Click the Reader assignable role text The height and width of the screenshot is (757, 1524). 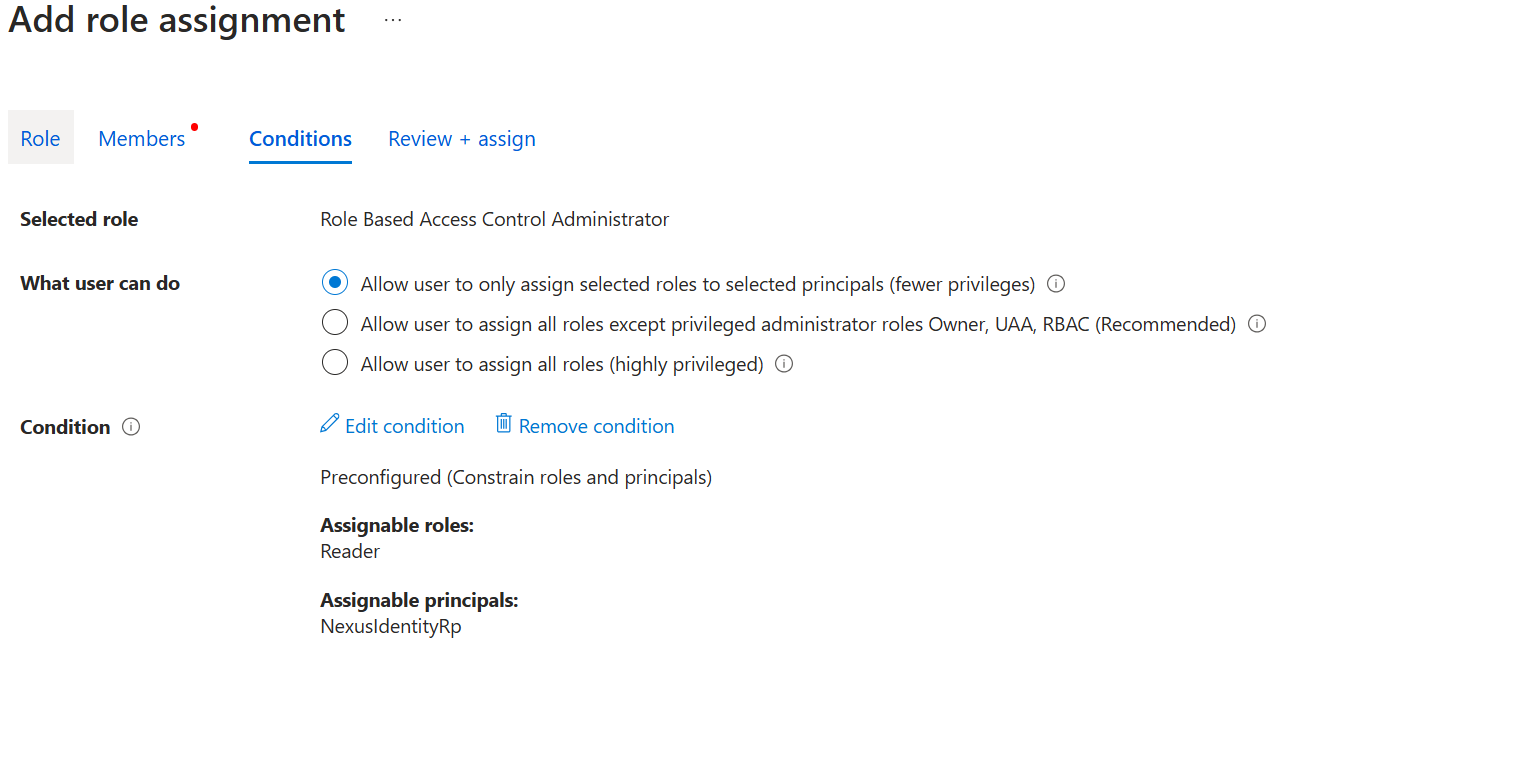[350, 551]
